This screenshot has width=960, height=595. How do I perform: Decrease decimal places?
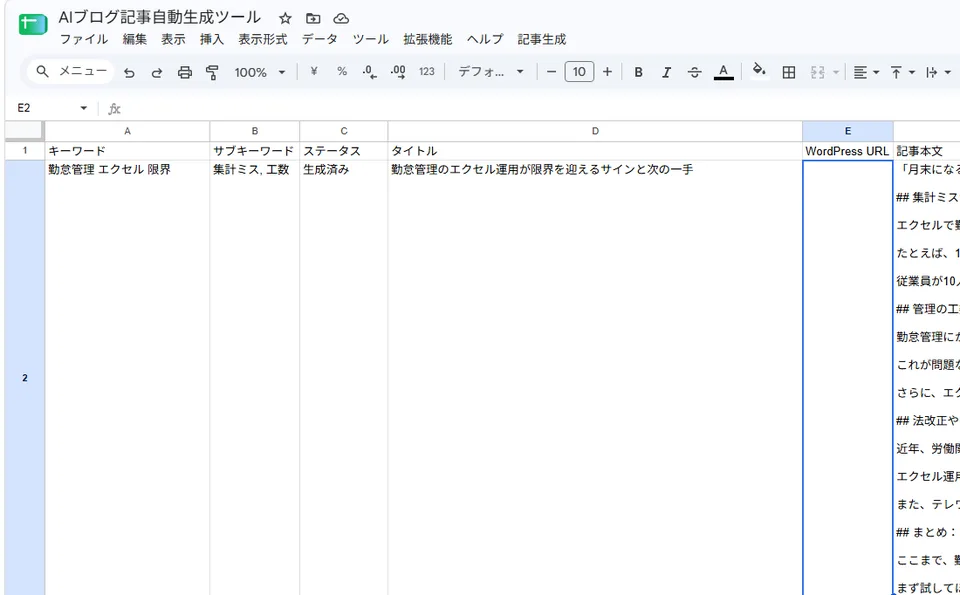(x=369, y=72)
